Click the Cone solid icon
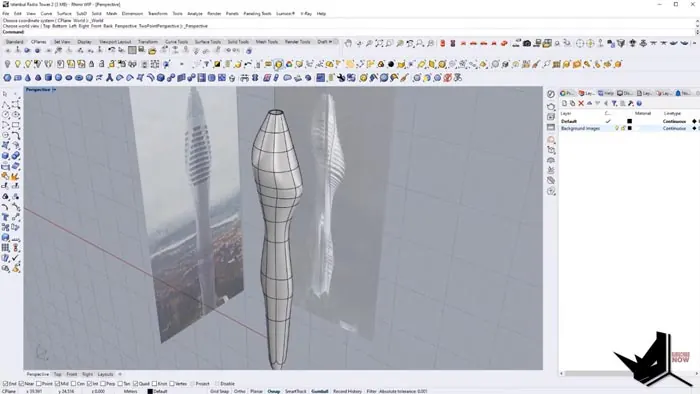Screen dimensions: 700x394 [28, 78]
